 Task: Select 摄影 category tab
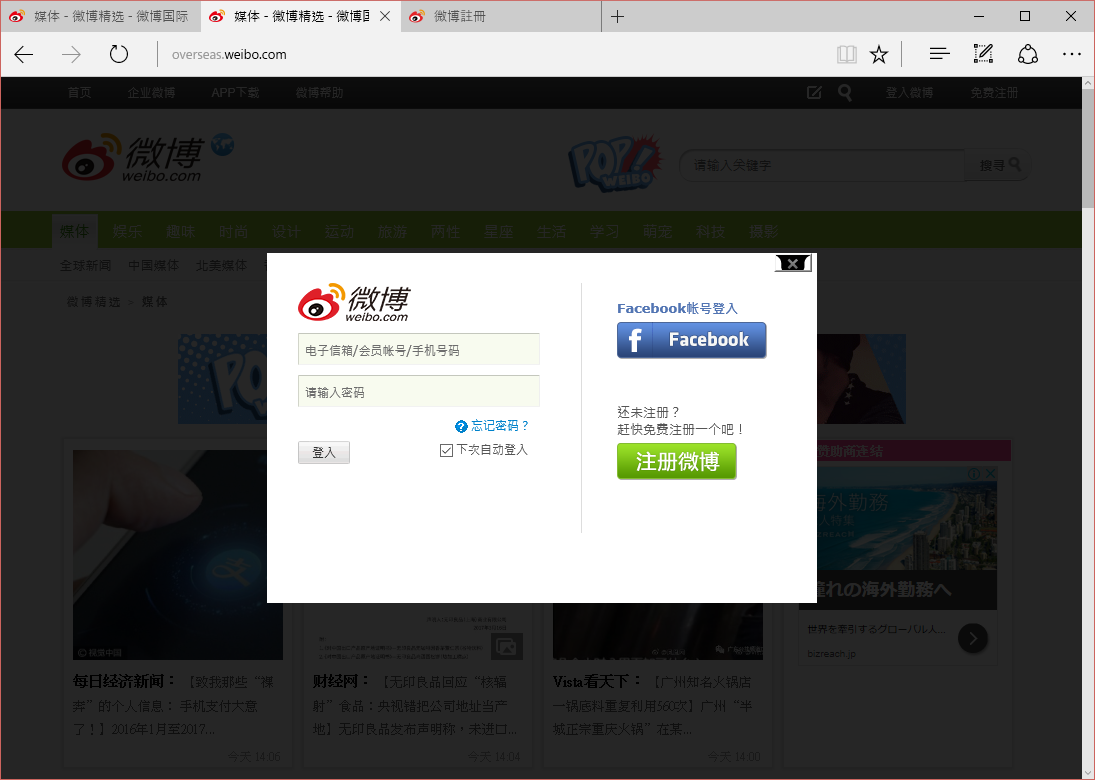[763, 231]
